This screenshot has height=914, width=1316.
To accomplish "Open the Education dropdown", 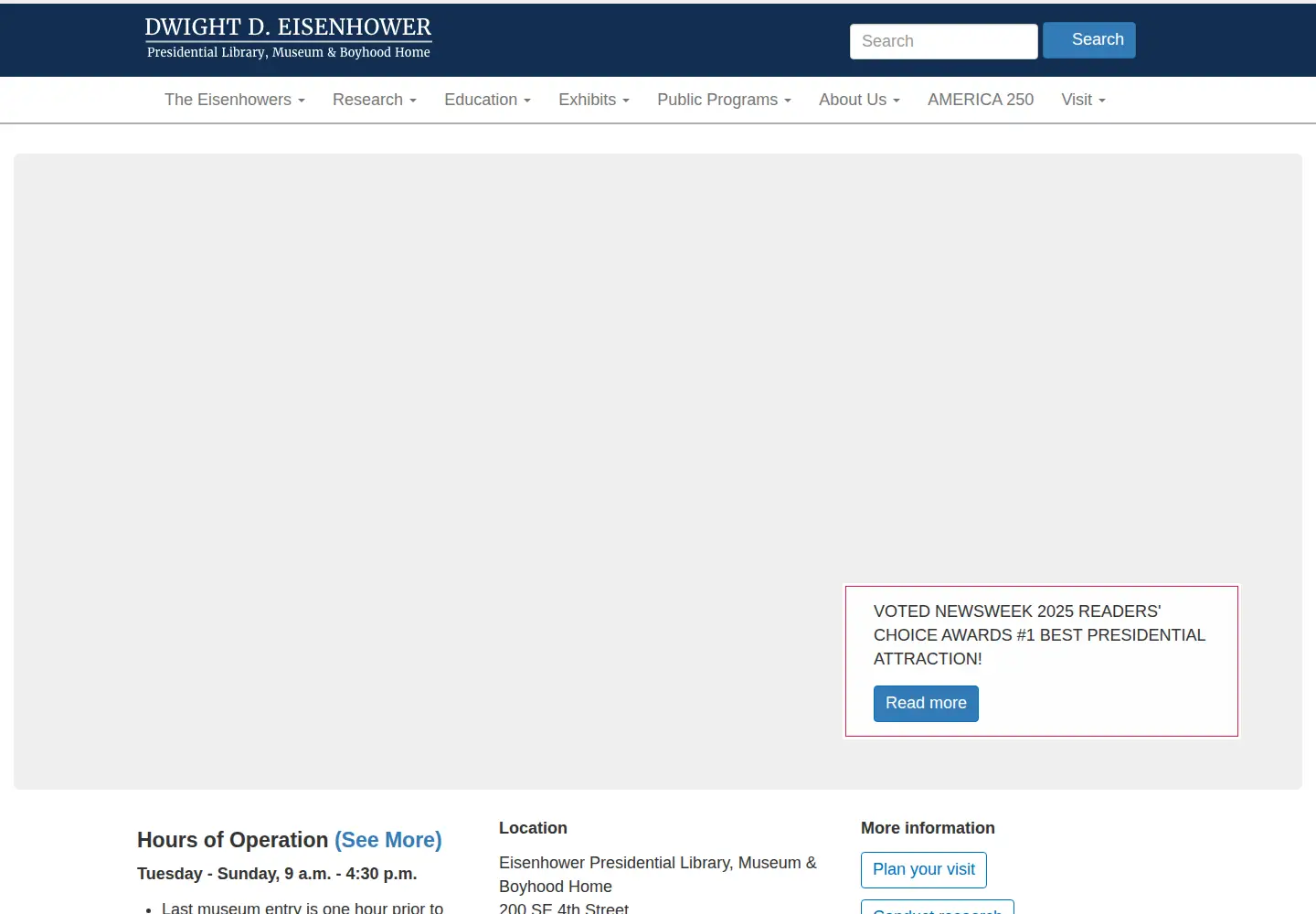I will [x=487, y=100].
